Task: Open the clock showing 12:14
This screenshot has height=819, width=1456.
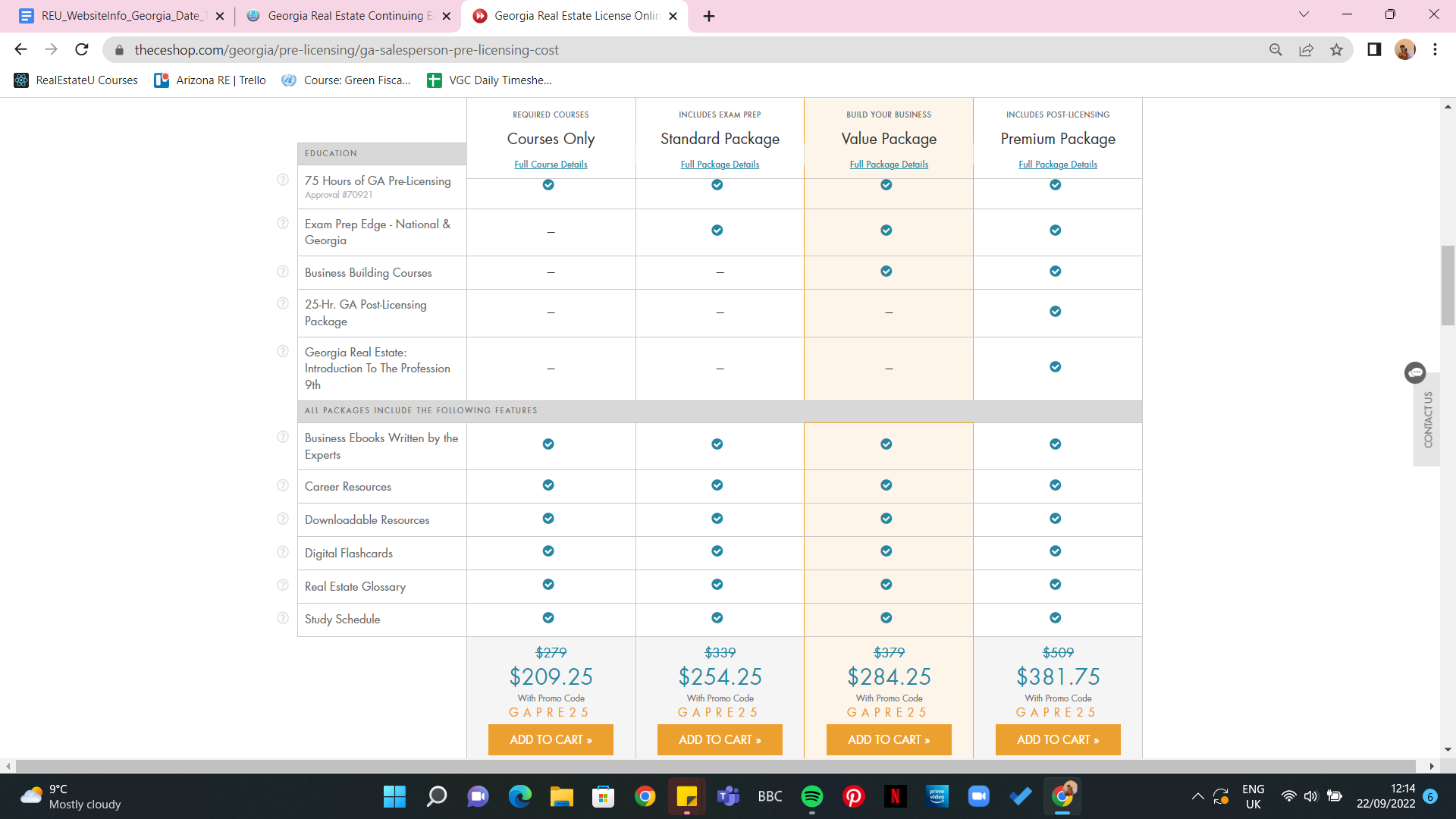Action: pos(1385,796)
